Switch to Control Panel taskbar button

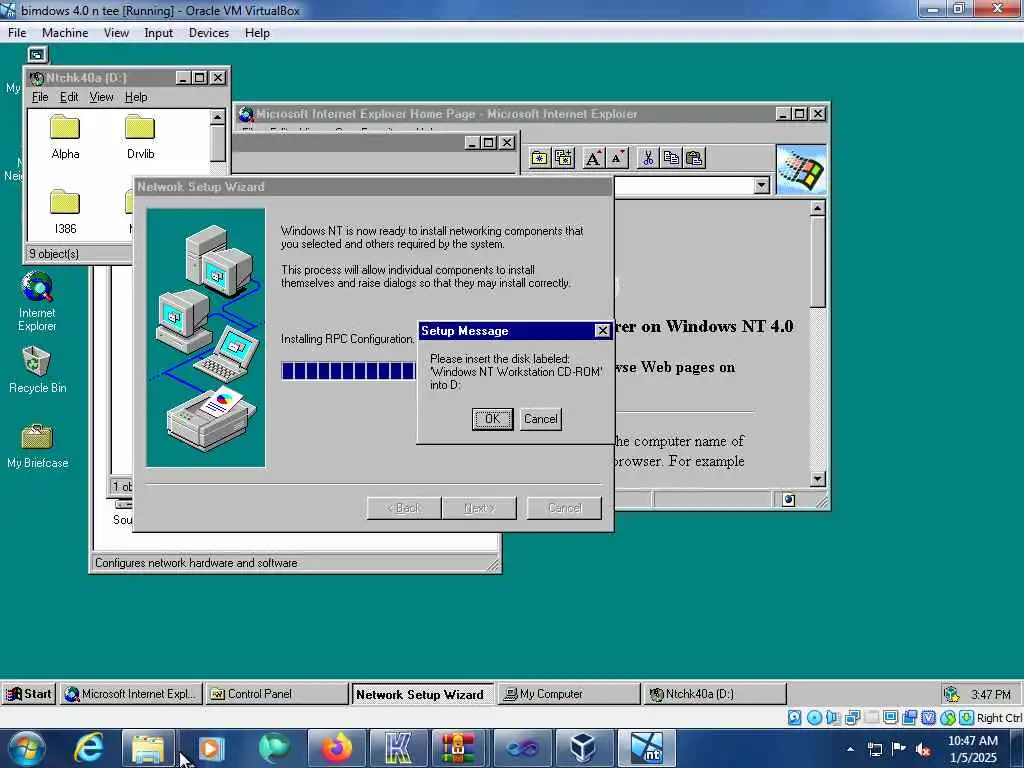277,694
